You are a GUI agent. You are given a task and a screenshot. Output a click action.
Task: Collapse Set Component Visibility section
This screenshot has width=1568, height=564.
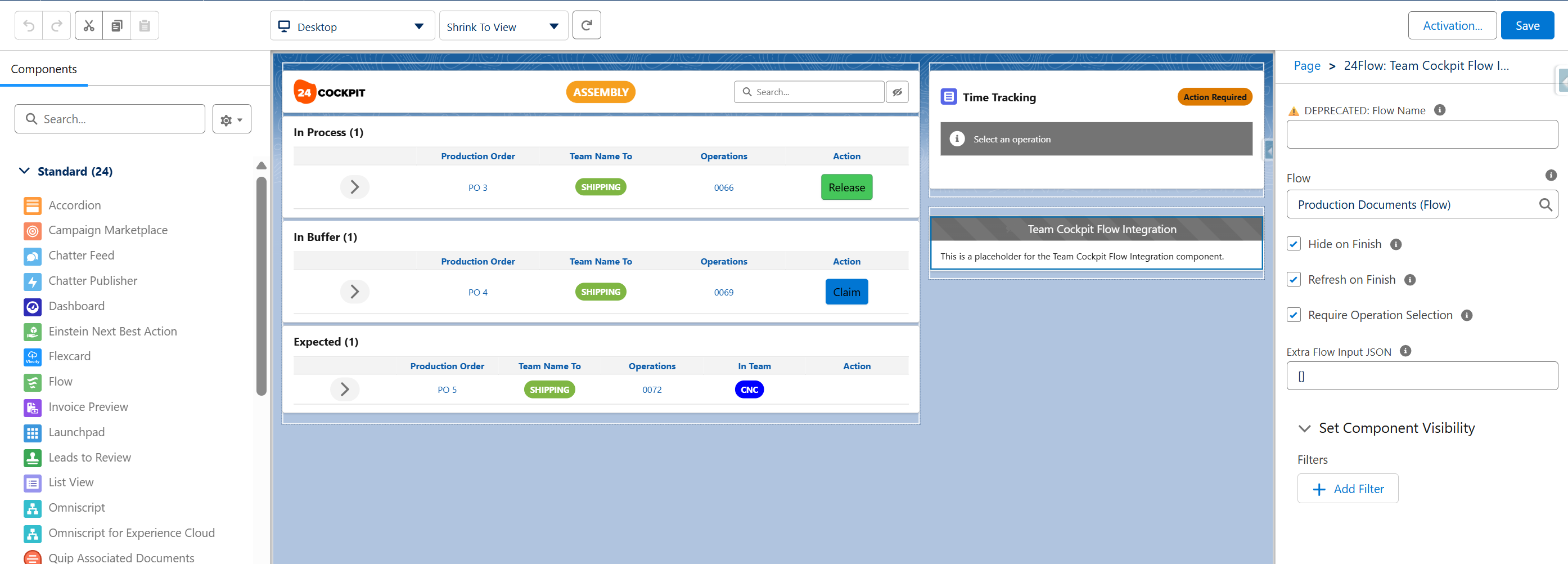pyautogui.click(x=1304, y=428)
